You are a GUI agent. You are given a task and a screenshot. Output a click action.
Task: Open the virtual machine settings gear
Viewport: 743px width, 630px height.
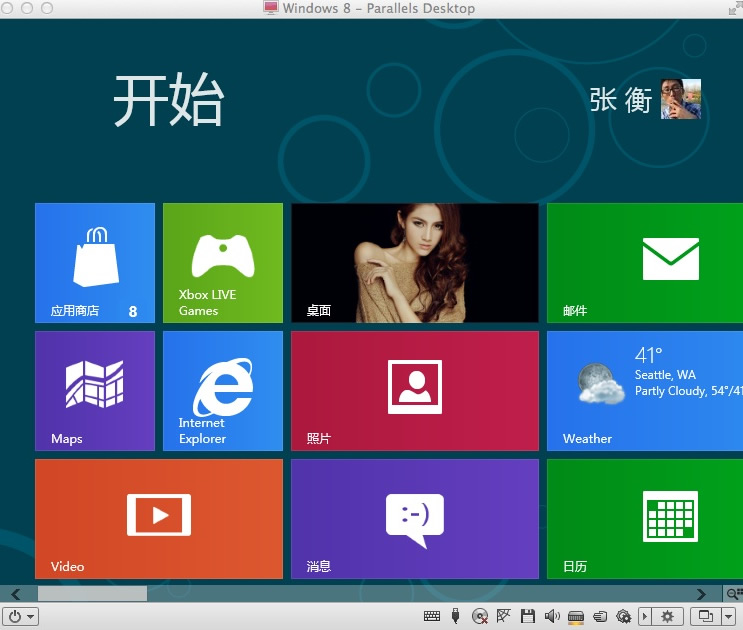[667, 617]
